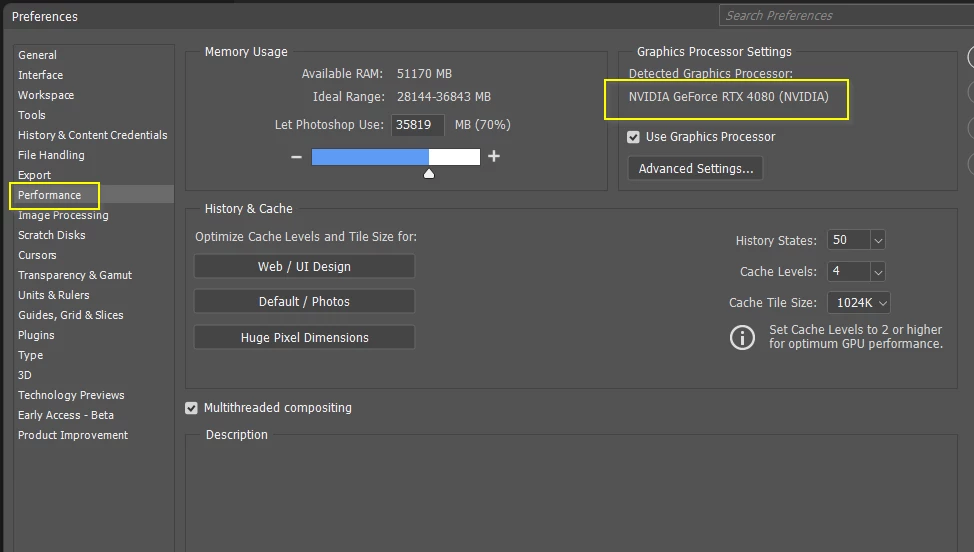Click the memory usage slider bar
Image resolution: width=974 pixels, height=552 pixels.
(396, 157)
